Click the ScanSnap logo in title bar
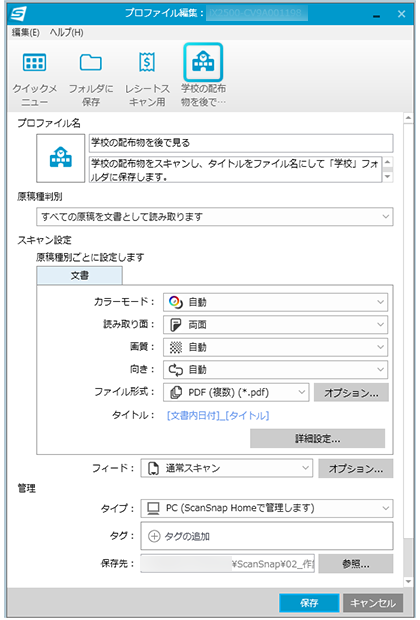This screenshot has height=620, width=420. click(18, 14)
